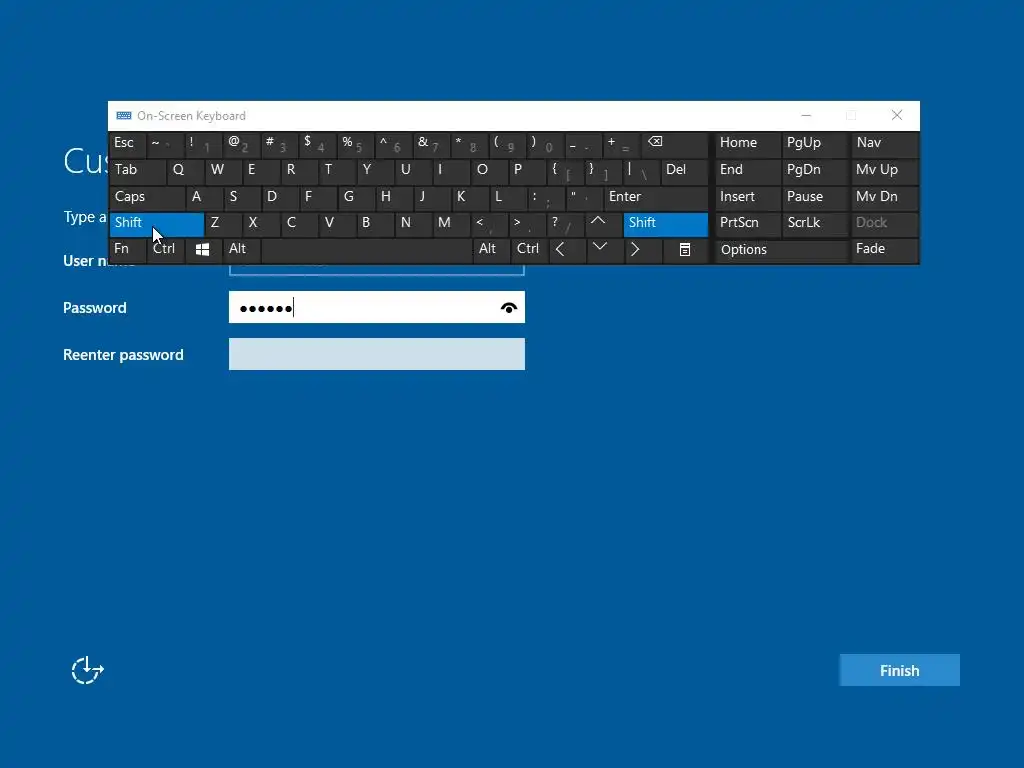1024x768 pixels.
Task: Click the tilde key
Action: point(166,143)
